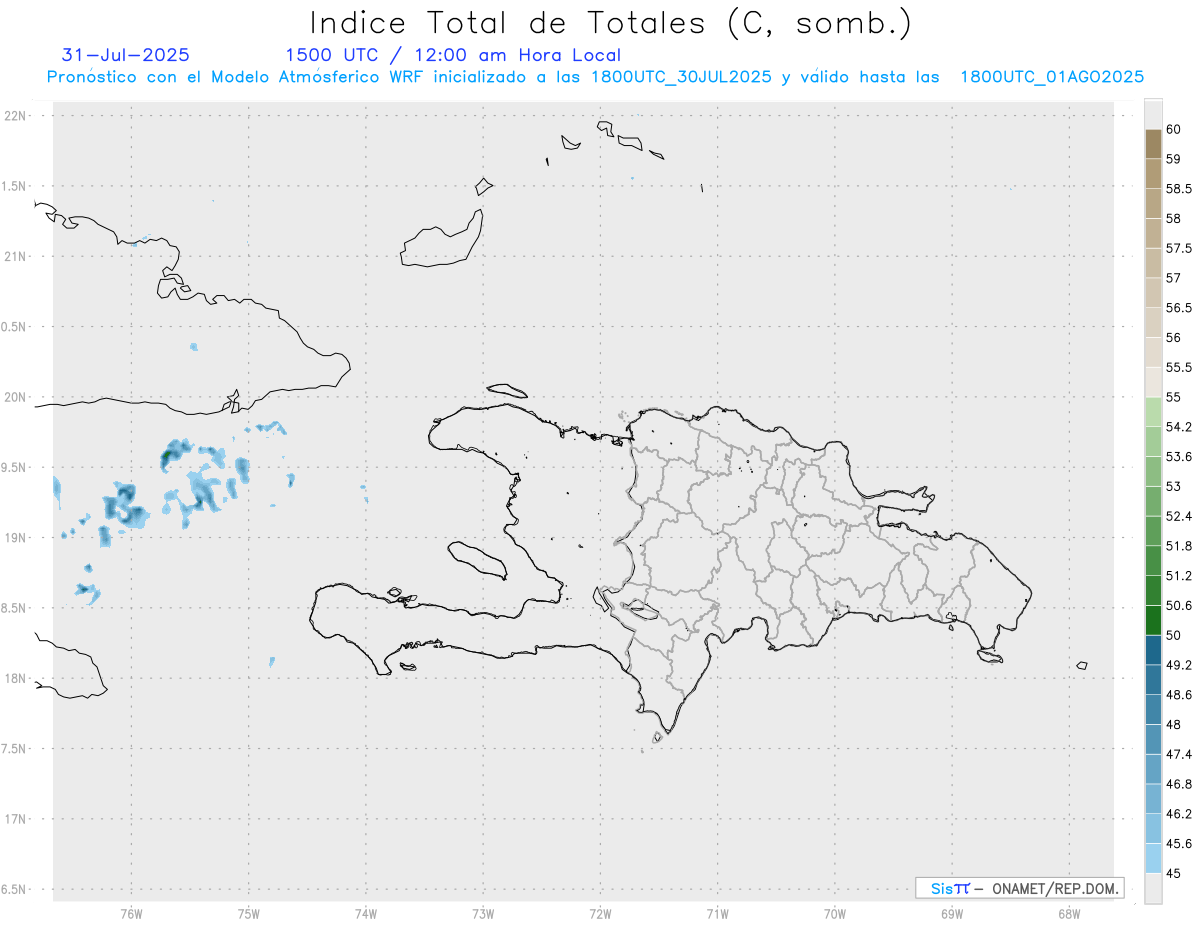Select the tan color bar segment between 57 and 57.5
The height and width of the screenshot is (927, 1200).
1153,263
